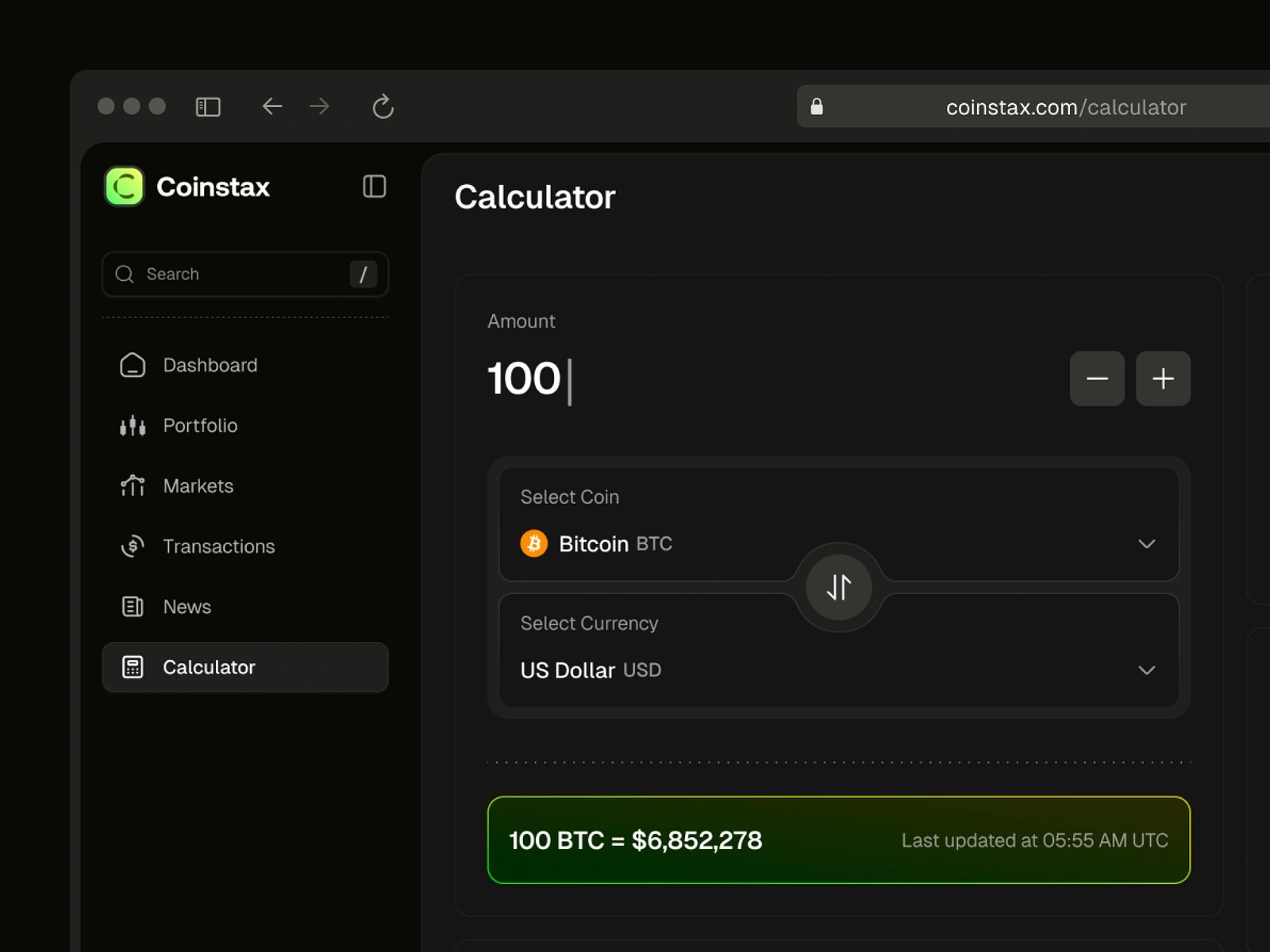
Task: Select the Dashboard home icon
Action: [x=132, y=365]
